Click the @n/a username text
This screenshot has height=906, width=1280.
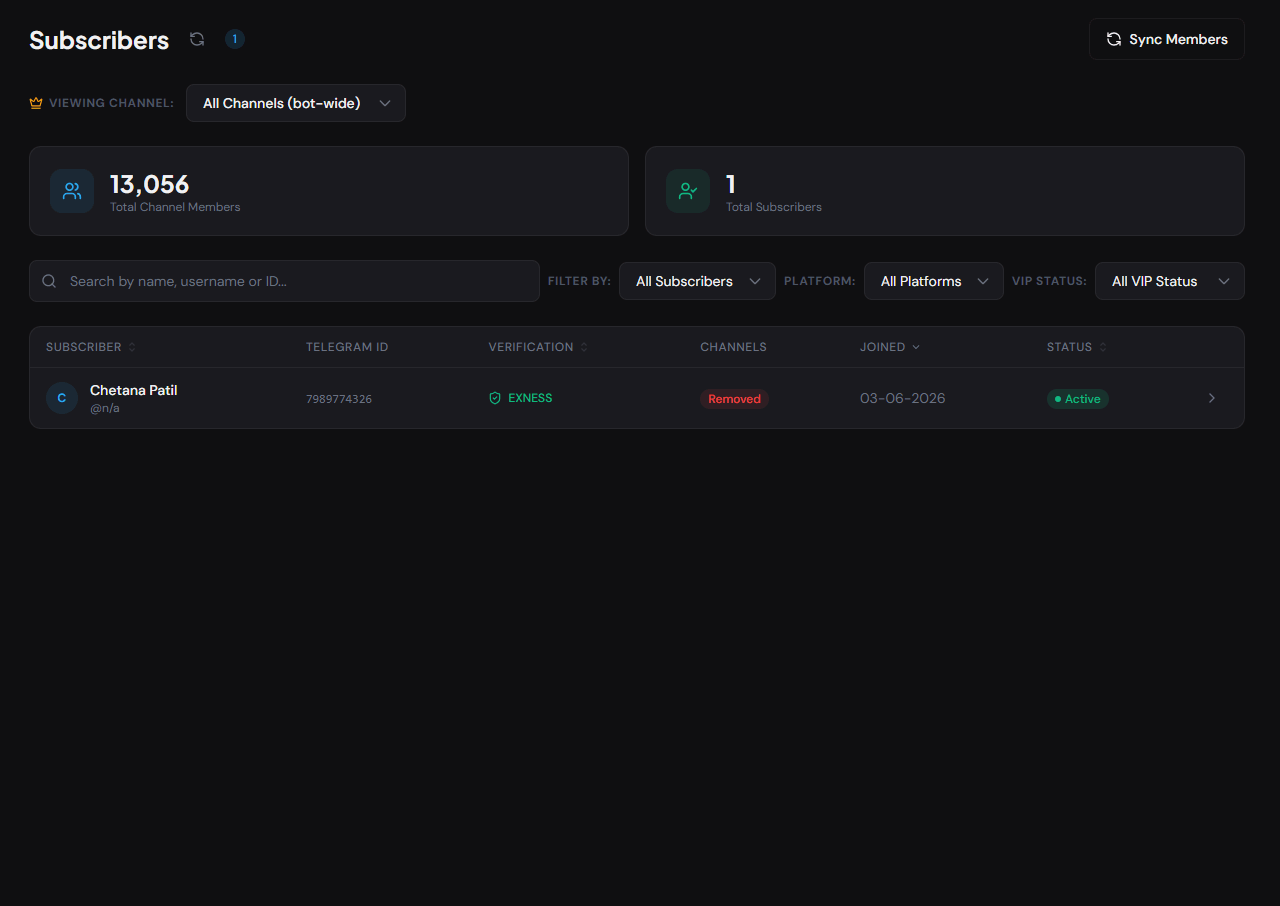[x=105, y=408]
